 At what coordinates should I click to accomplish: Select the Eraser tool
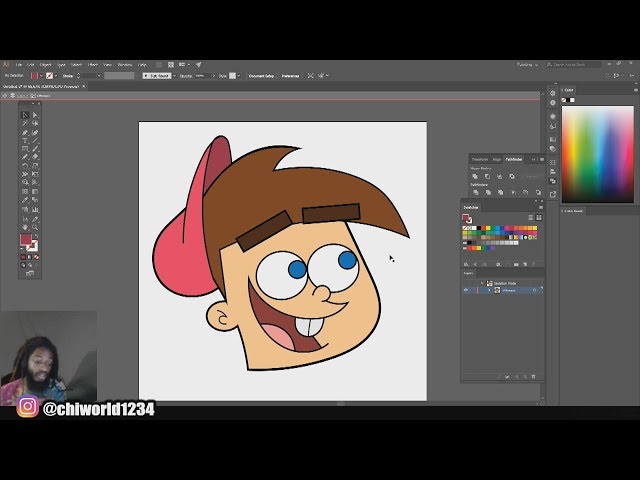point(35,157)
